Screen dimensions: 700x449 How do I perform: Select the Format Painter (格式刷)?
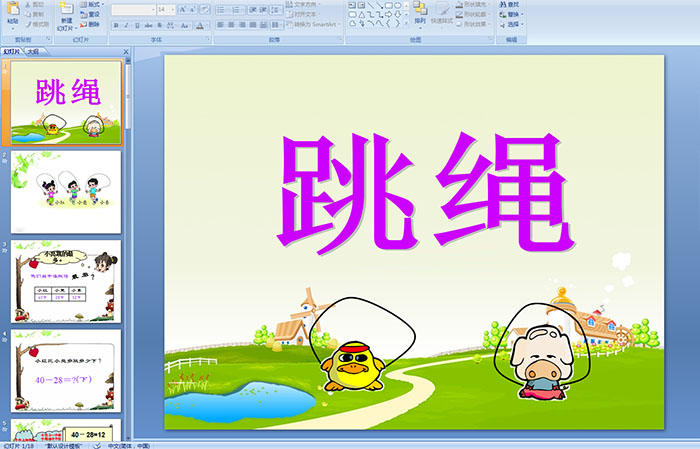point(37,24)
